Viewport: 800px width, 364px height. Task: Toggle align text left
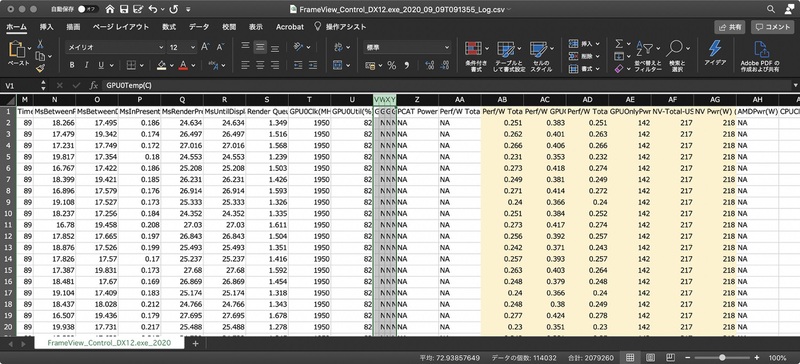click(x=245, y=65)
